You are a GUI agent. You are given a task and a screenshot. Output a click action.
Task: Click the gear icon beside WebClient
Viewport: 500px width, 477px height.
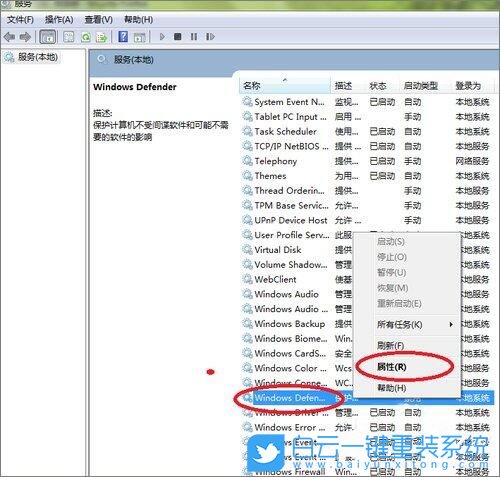point(247,279)
